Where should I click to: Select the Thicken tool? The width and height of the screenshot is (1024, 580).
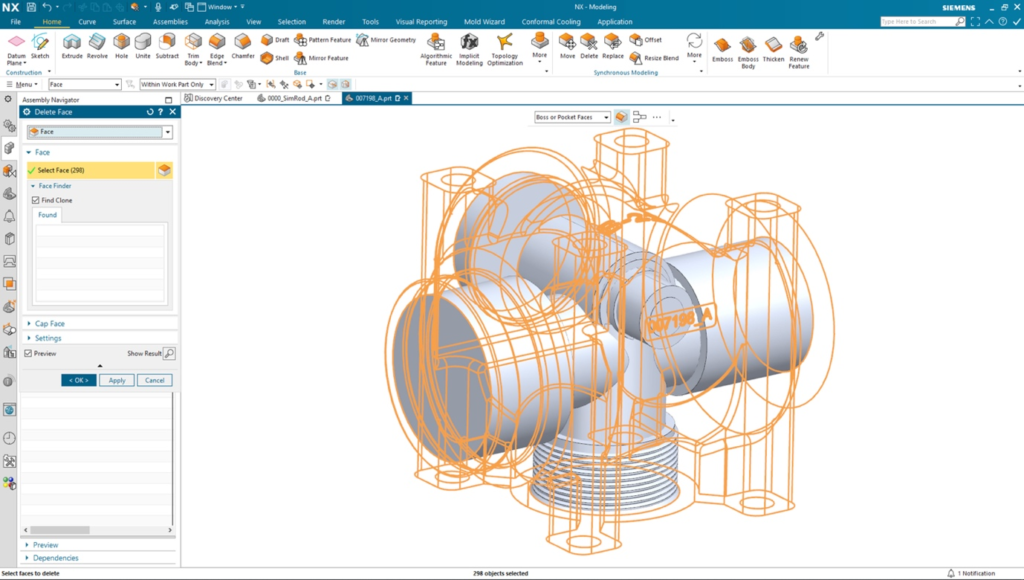[x=773, y=48]
